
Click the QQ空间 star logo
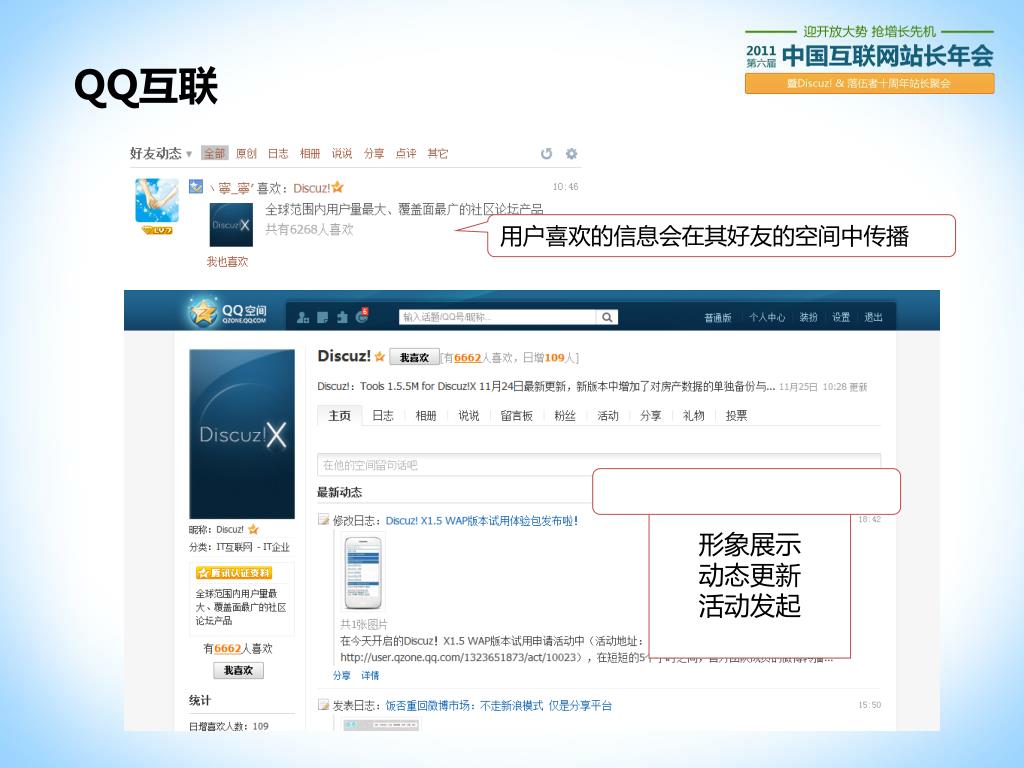point(202,313)
